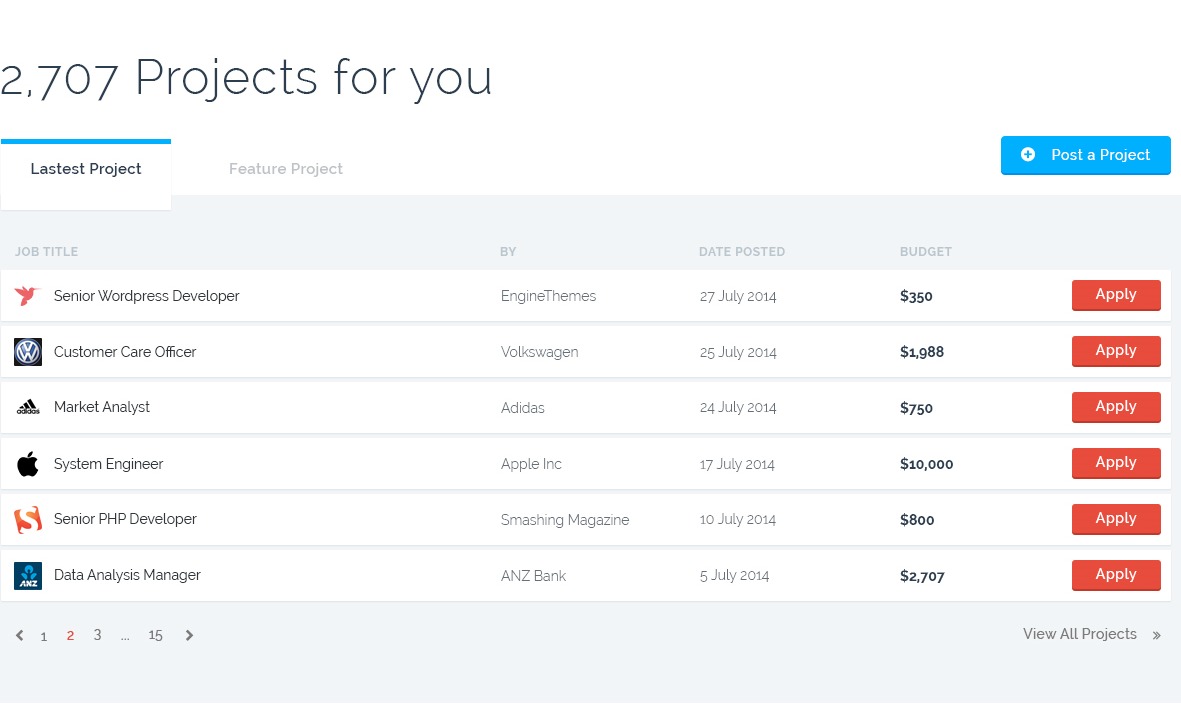The image size is (1181, 703).
Task: Click the DATE POSTED column header
Action: pos(742,252)
